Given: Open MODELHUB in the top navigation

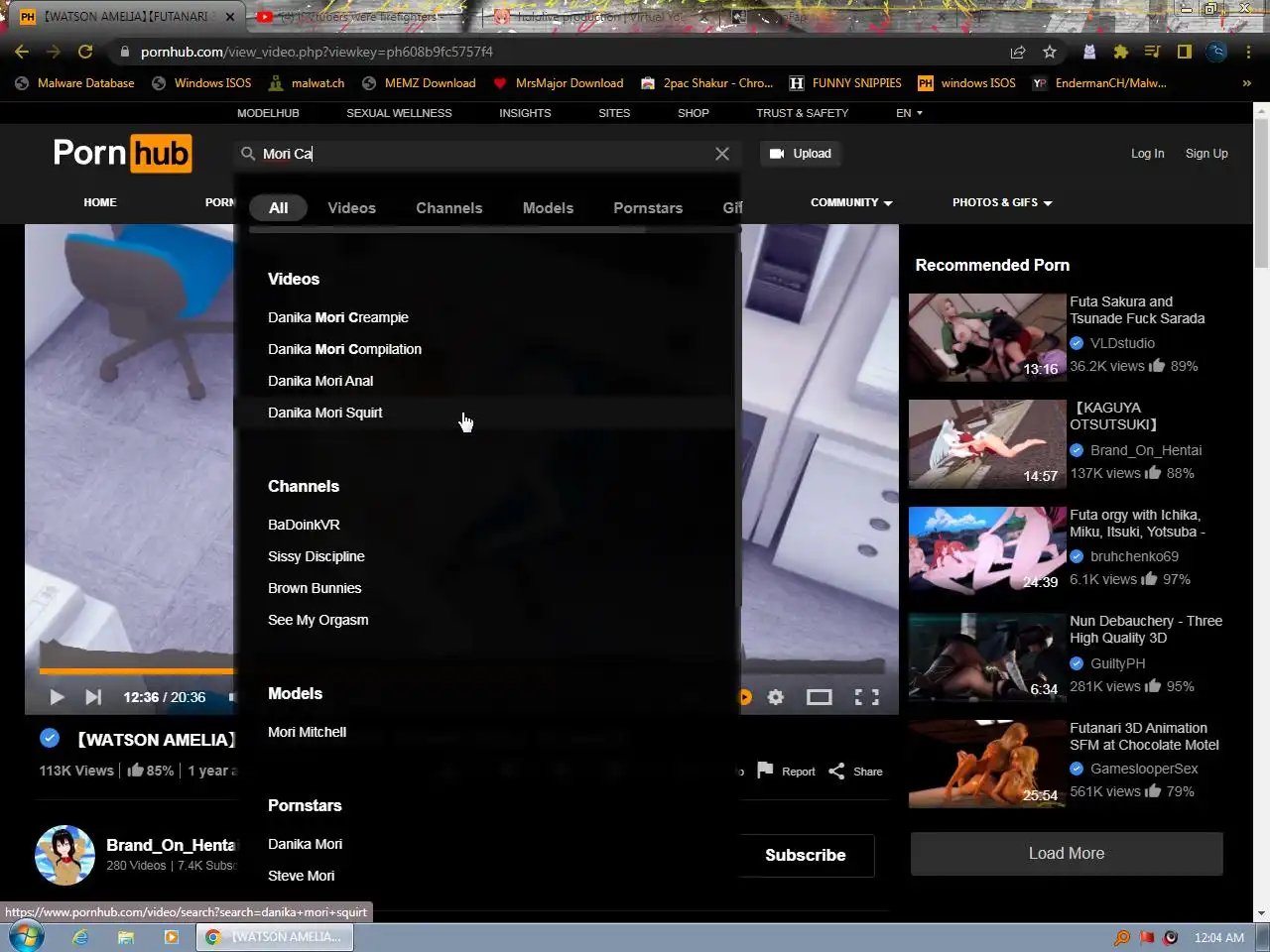Looking at the screenshot, I should 268,113.
